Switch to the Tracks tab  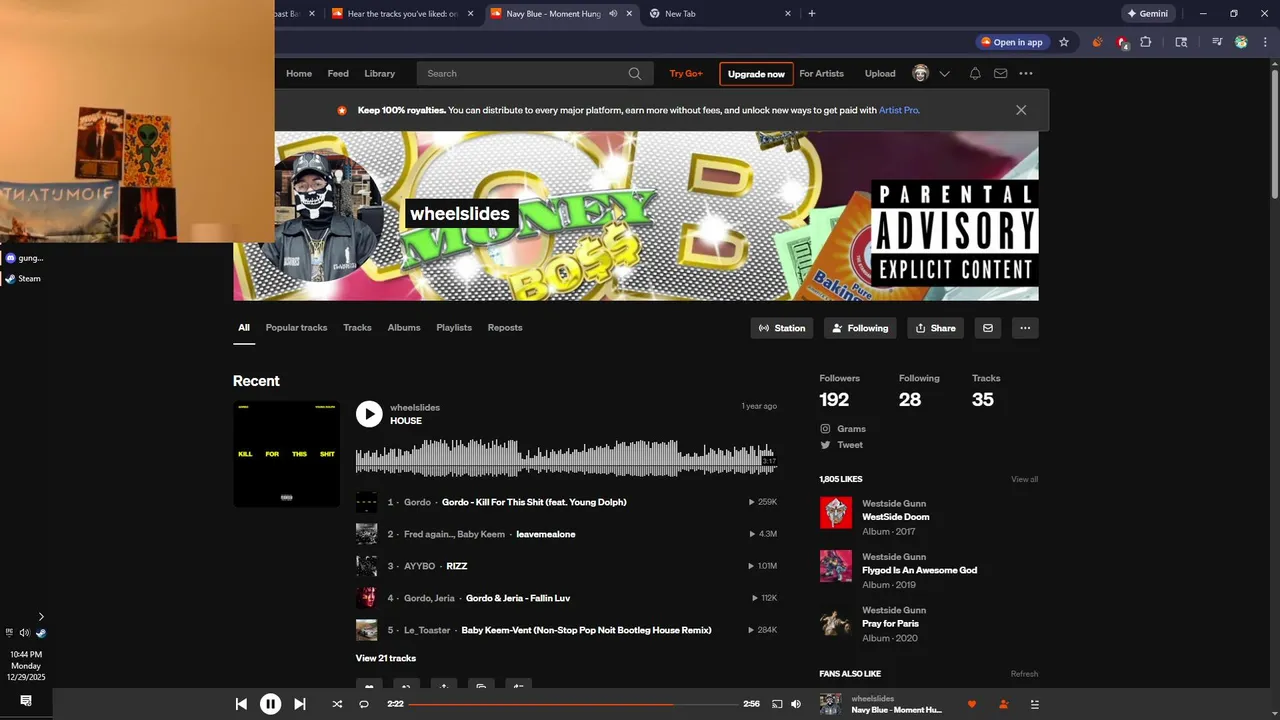tap(357, 328)
